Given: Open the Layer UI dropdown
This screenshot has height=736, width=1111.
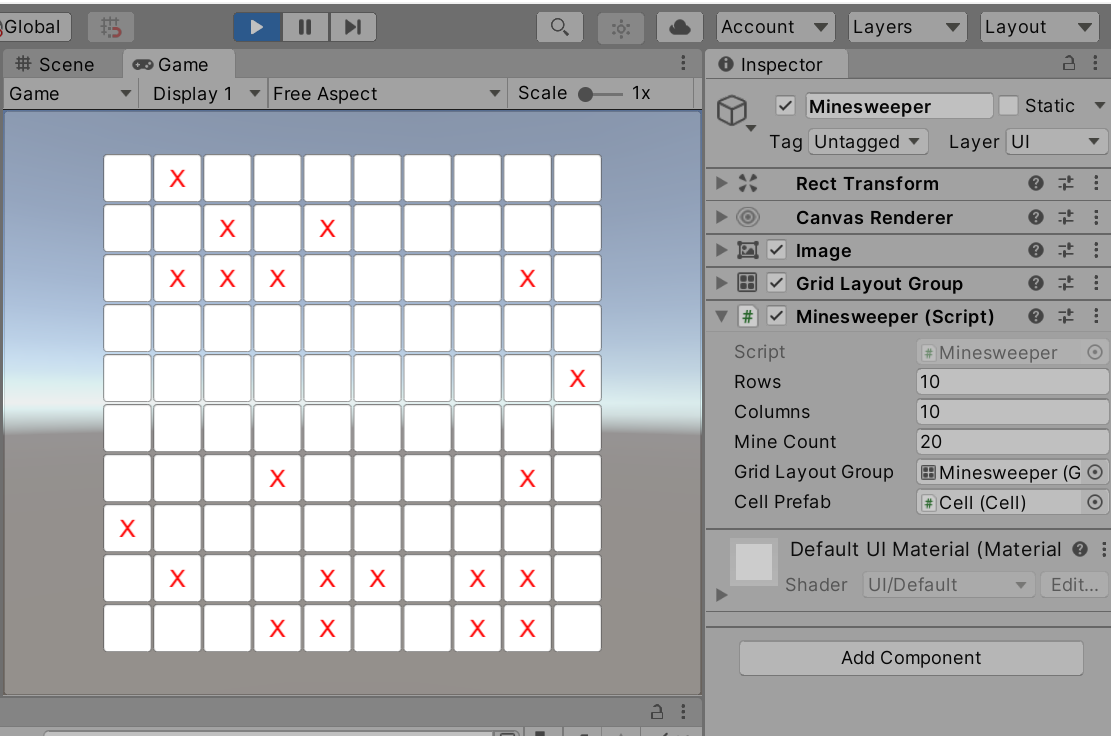Looking at the screenshot, I should tap(1055, 142).
